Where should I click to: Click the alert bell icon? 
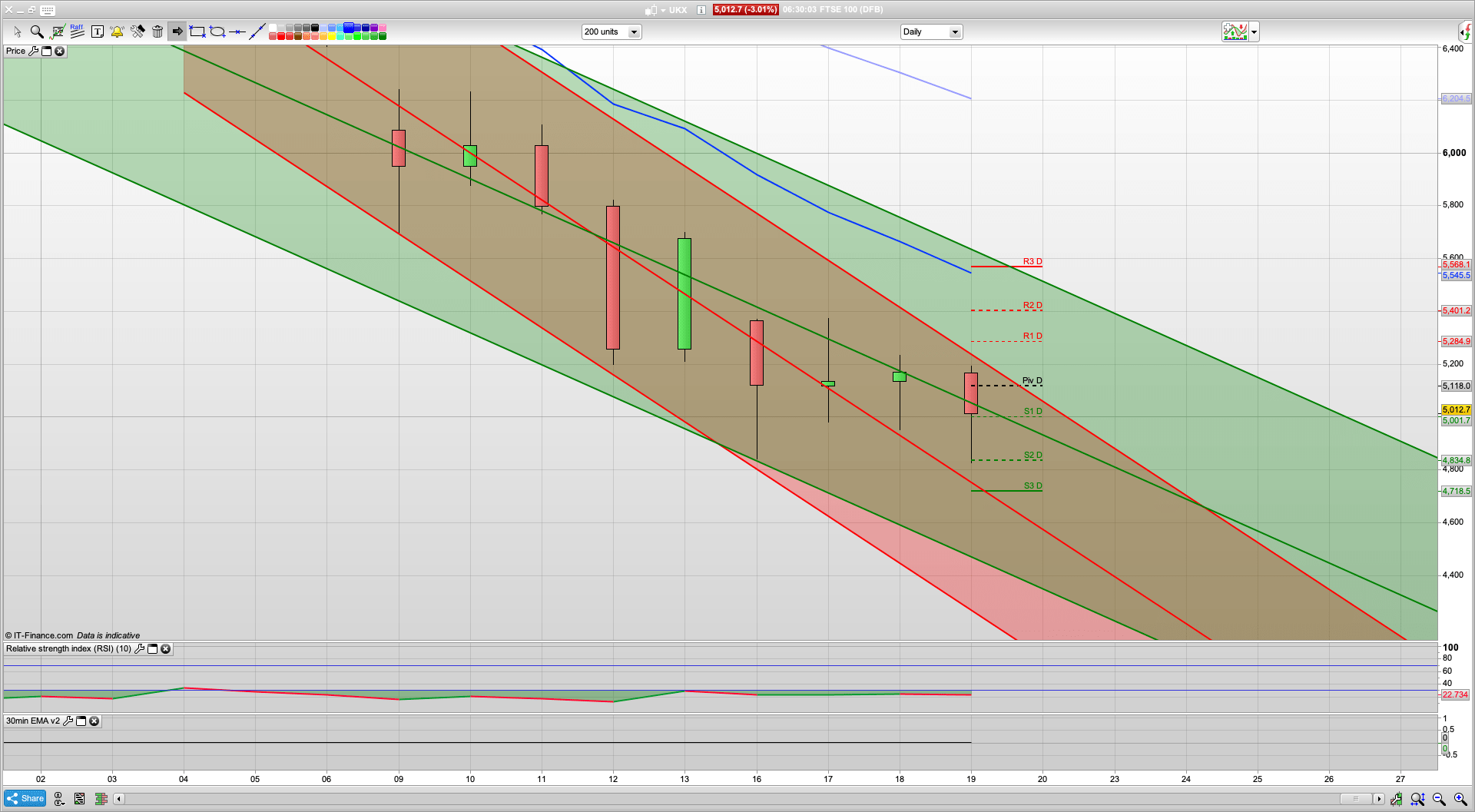[117, 31]
